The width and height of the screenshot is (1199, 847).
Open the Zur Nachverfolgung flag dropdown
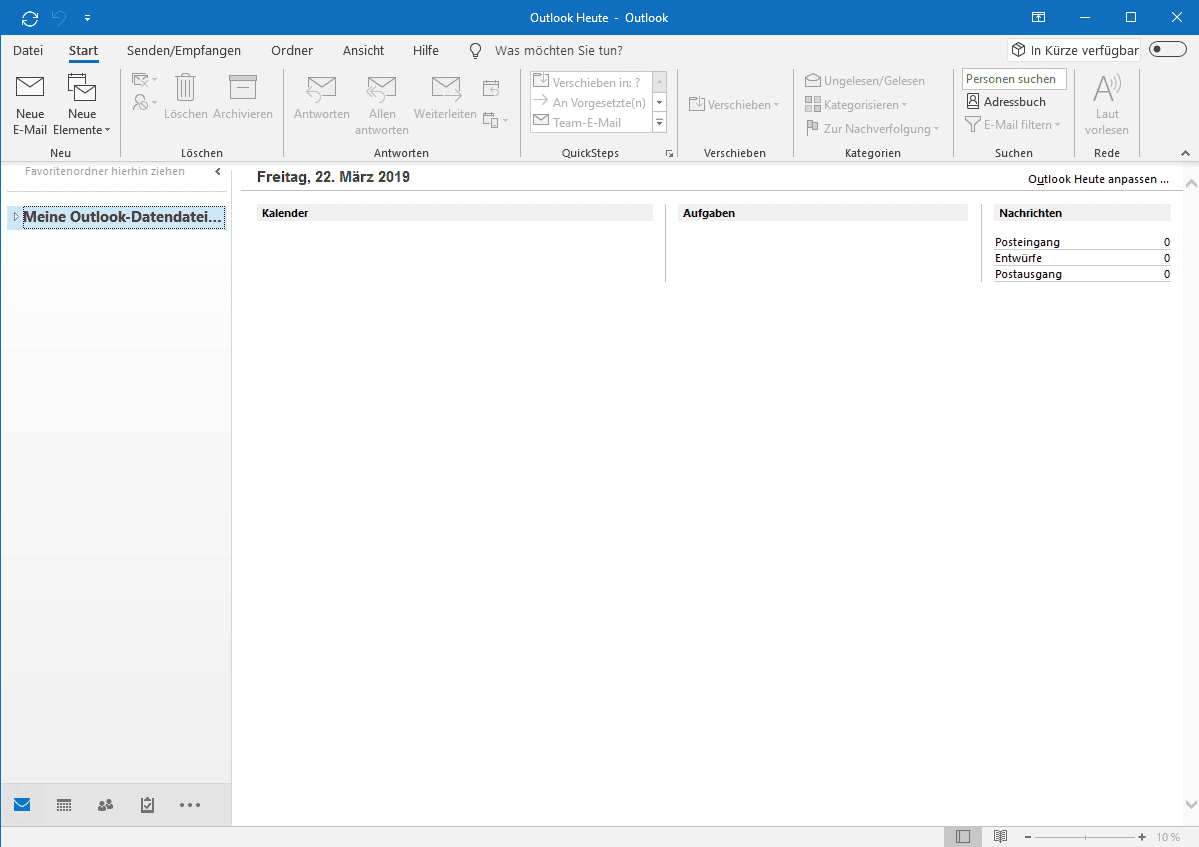[872, 128]
